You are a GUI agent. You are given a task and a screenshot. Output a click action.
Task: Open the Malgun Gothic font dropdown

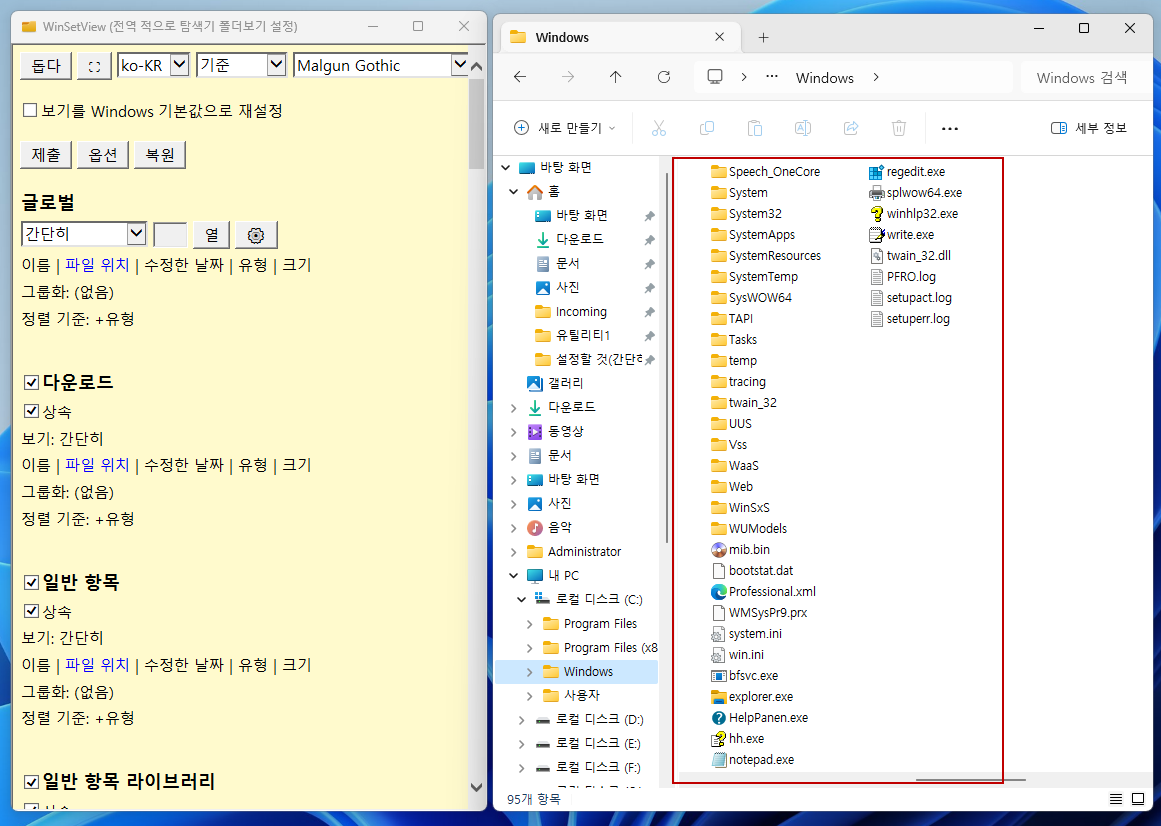[x=381, y=65]
